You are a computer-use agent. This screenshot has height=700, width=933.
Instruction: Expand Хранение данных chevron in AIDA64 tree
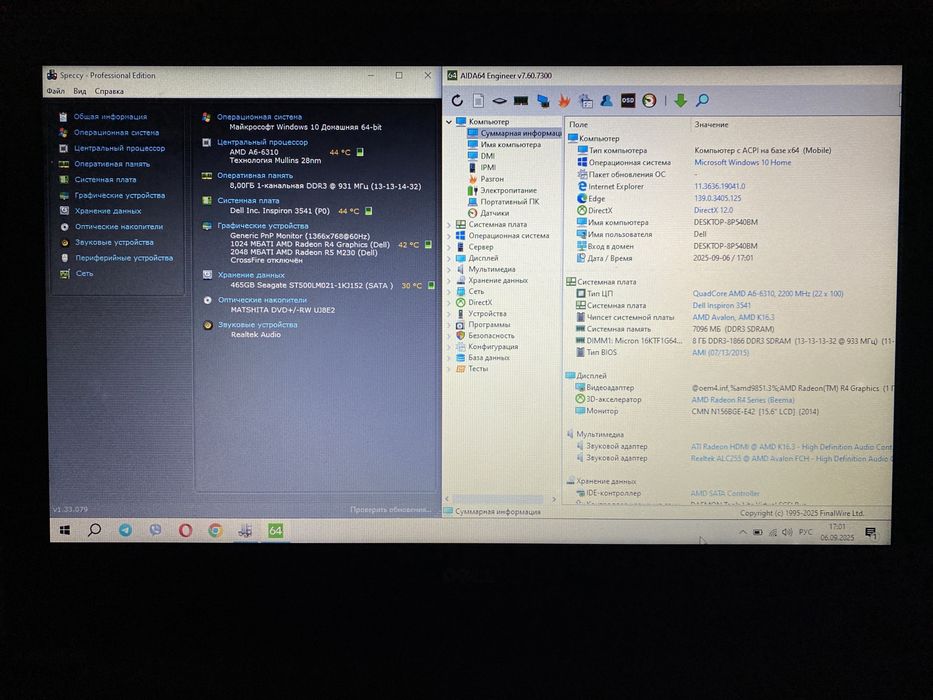click(x=449, y=280)
